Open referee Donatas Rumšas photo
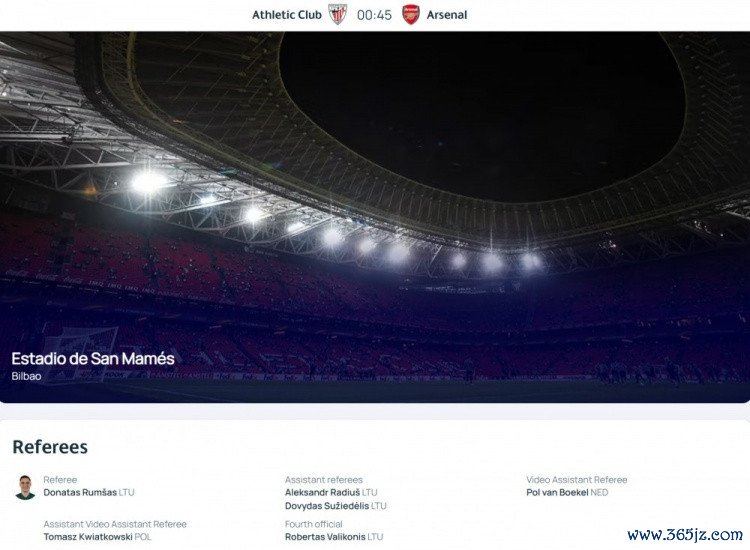The image size is (750, 550). click(25, 487)
